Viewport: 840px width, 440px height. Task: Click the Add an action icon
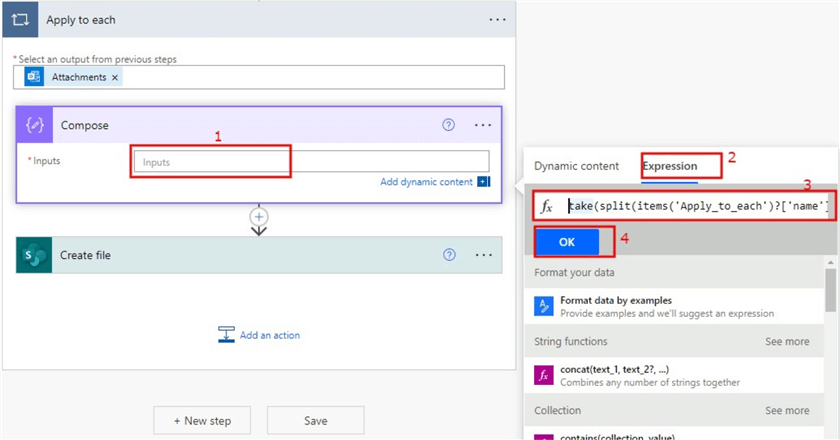[226, 334]
